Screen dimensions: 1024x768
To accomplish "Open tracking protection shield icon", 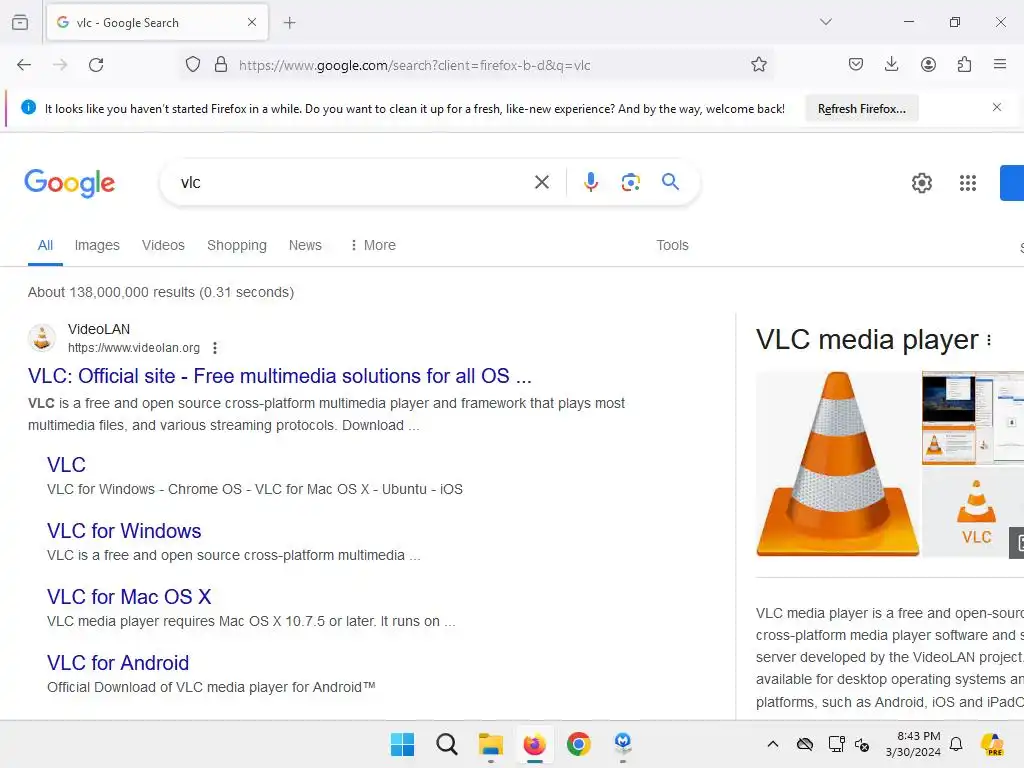I will [x=193, y=65].
